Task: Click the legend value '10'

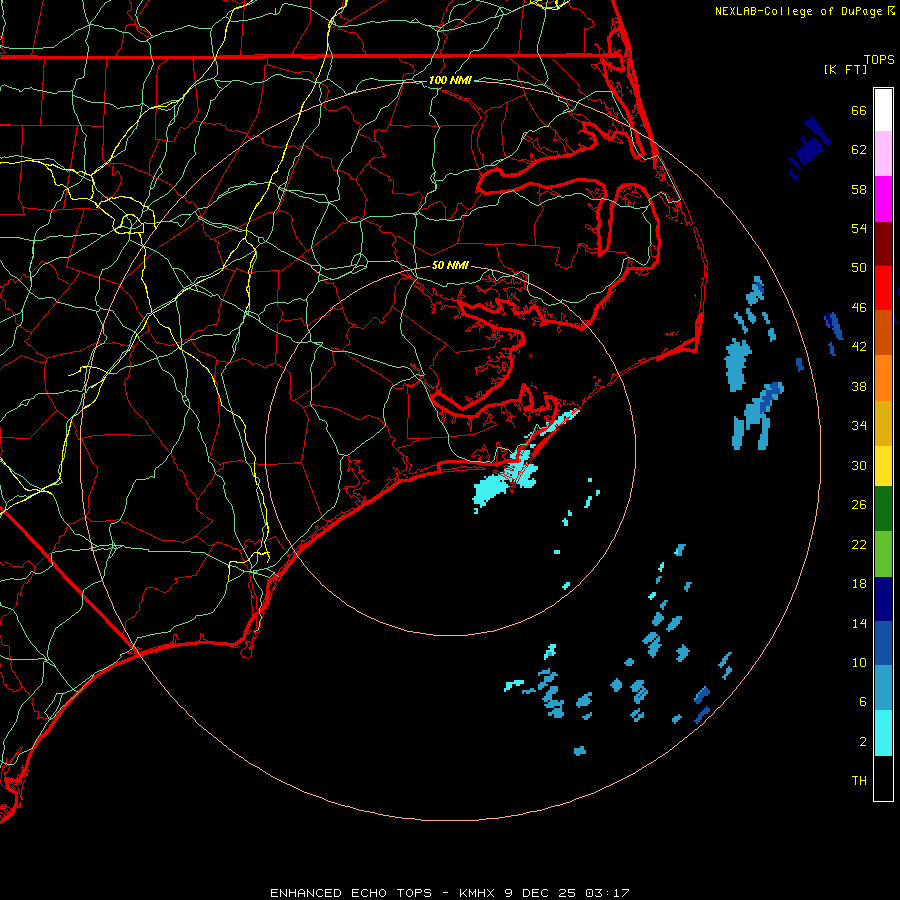Action: tap(859, 662)
